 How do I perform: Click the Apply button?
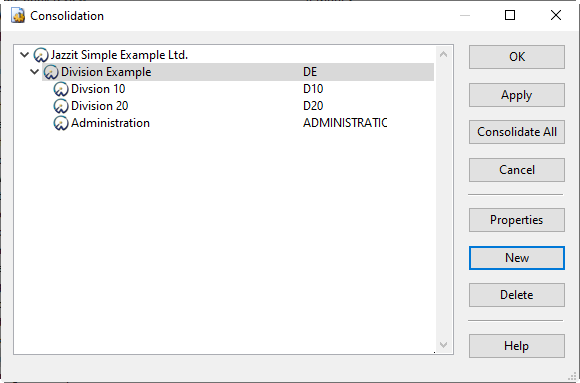(517, 95)
